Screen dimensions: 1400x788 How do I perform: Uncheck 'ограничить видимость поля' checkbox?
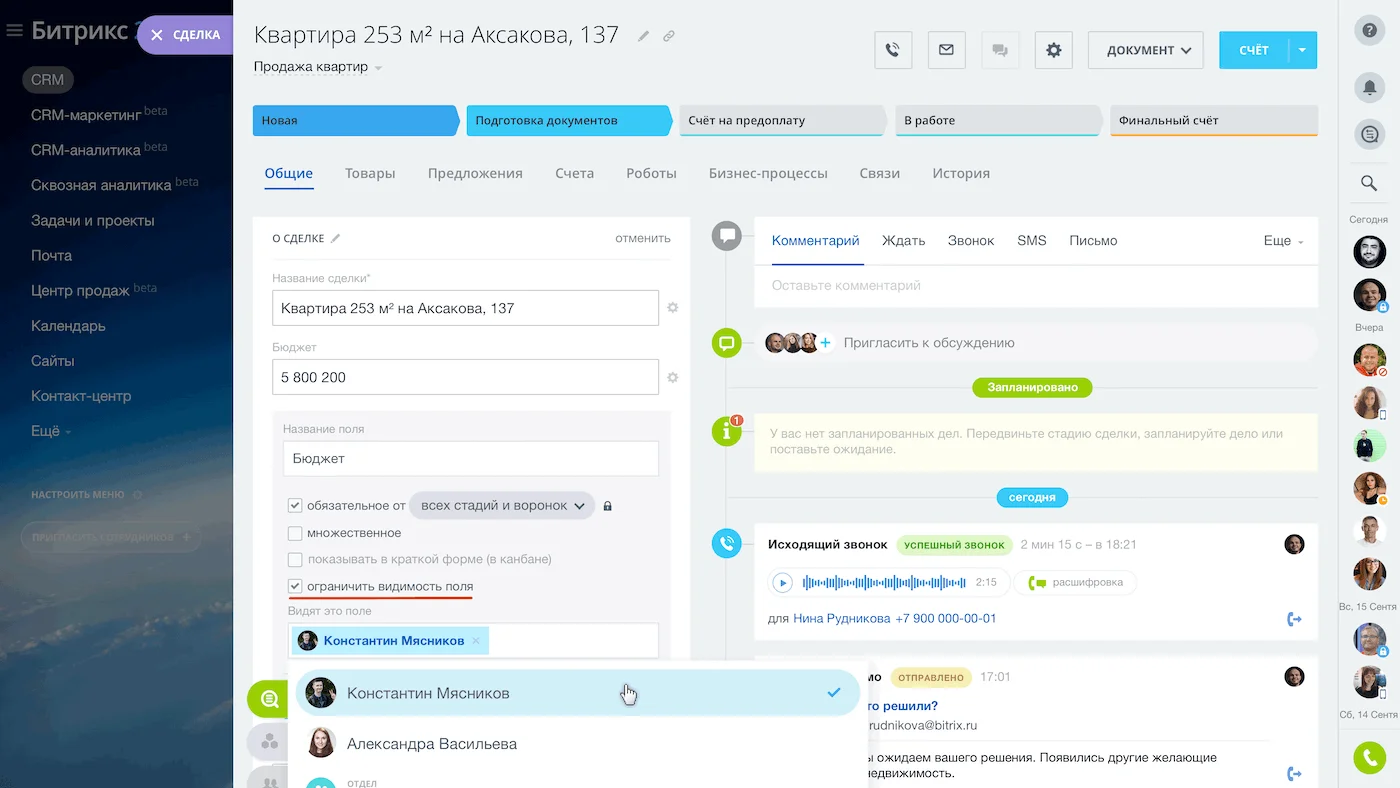point(295,587)
